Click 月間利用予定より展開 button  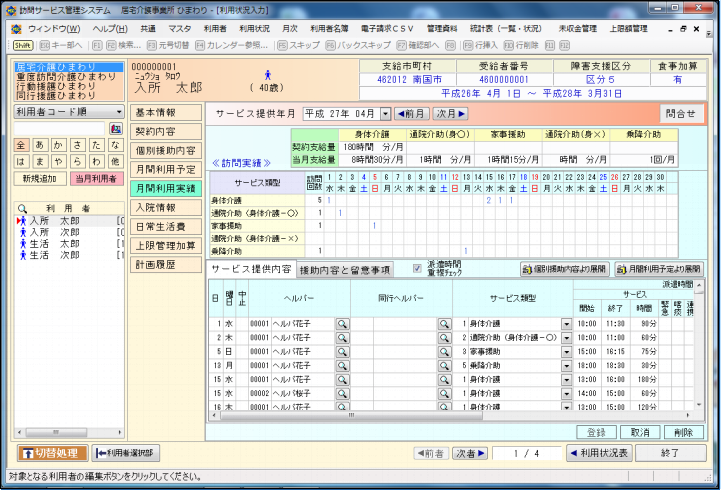[657, 269]
